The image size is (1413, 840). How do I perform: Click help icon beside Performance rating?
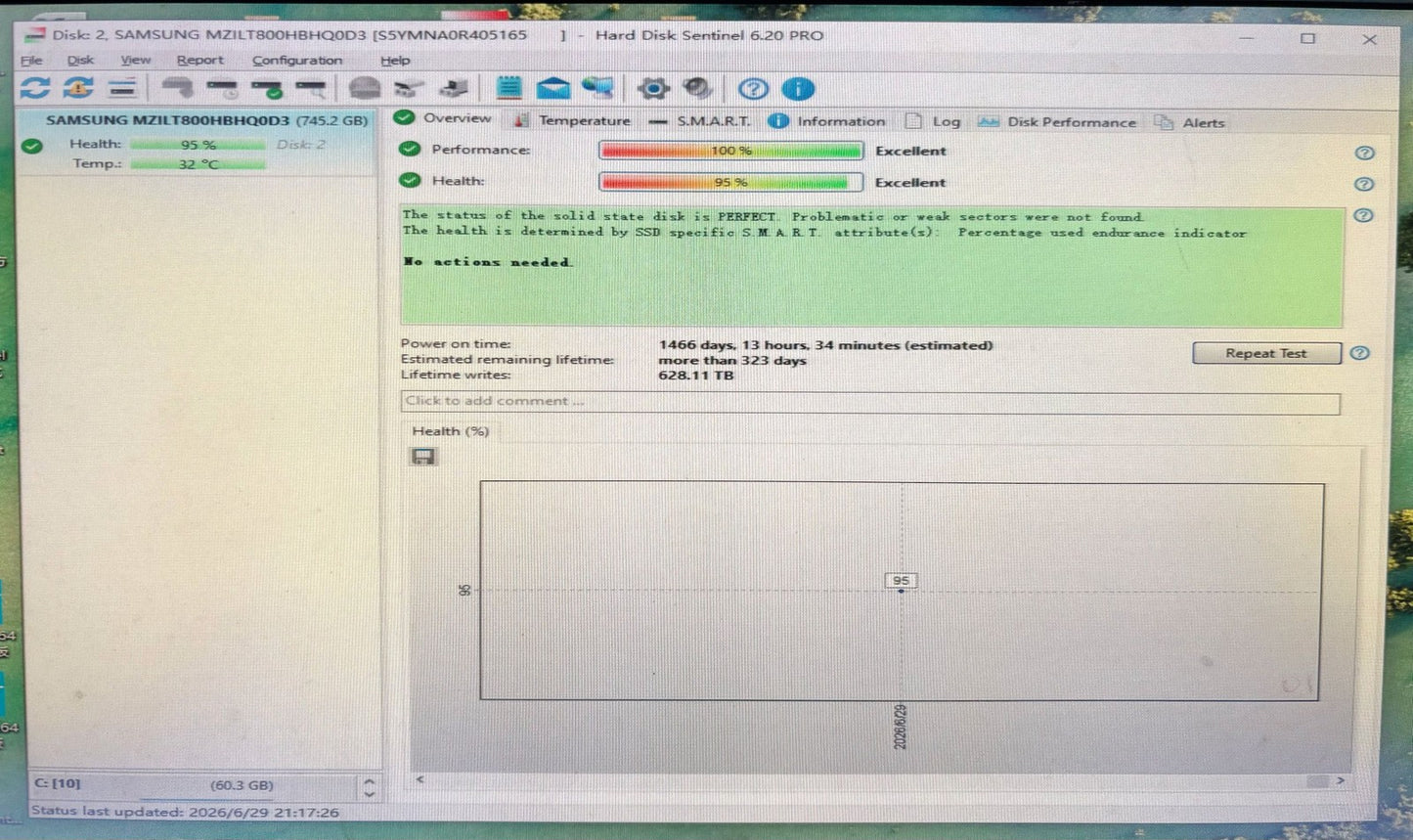[x=1364, y=153]
